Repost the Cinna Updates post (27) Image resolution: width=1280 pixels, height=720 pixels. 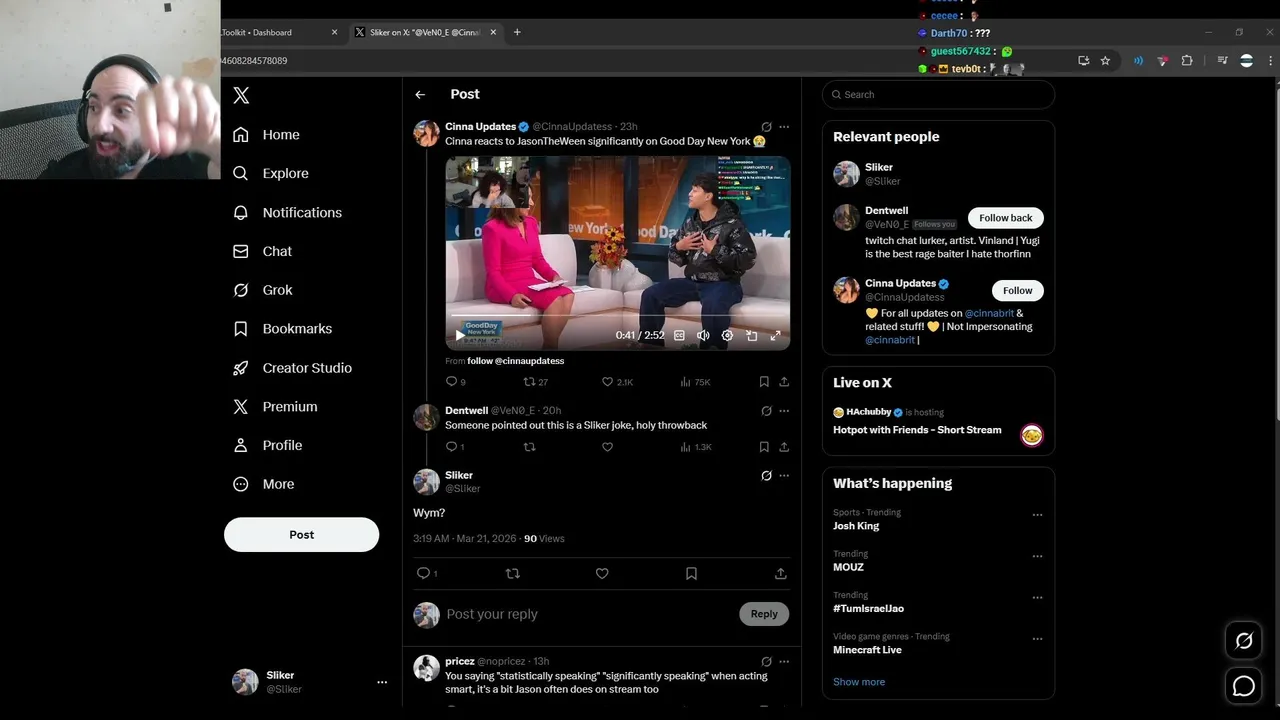tap(535, 382)
